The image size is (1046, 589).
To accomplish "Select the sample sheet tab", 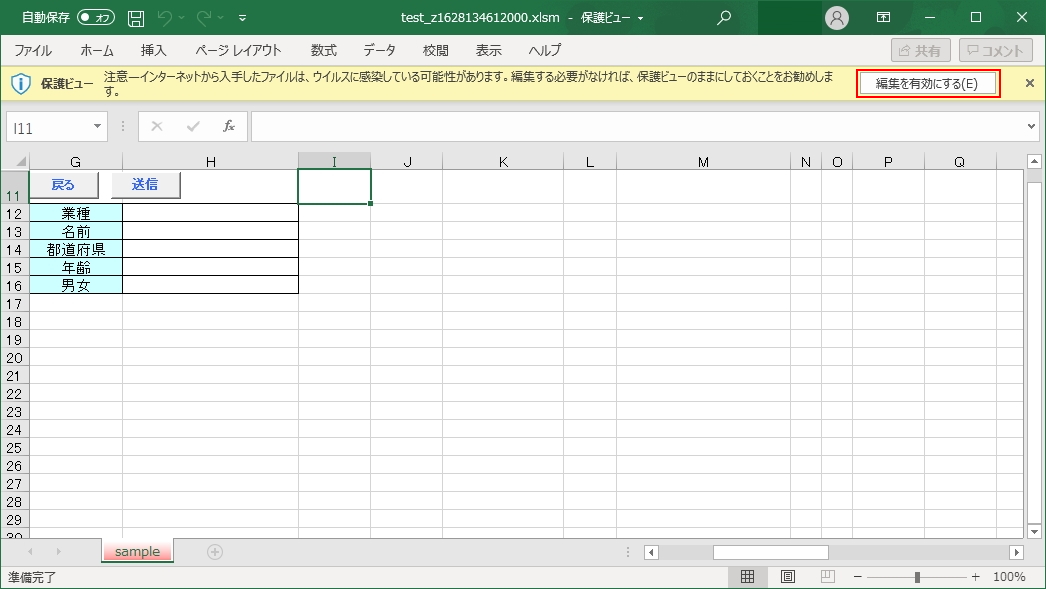I will [x=137, y=552].
